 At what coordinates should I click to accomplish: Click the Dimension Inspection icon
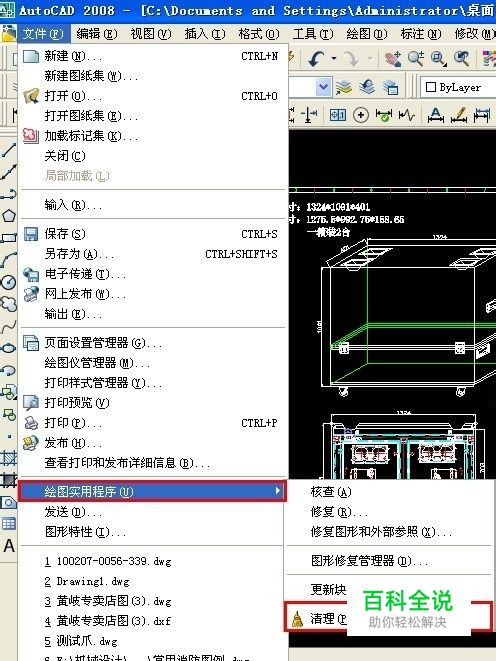click(383, 115)
